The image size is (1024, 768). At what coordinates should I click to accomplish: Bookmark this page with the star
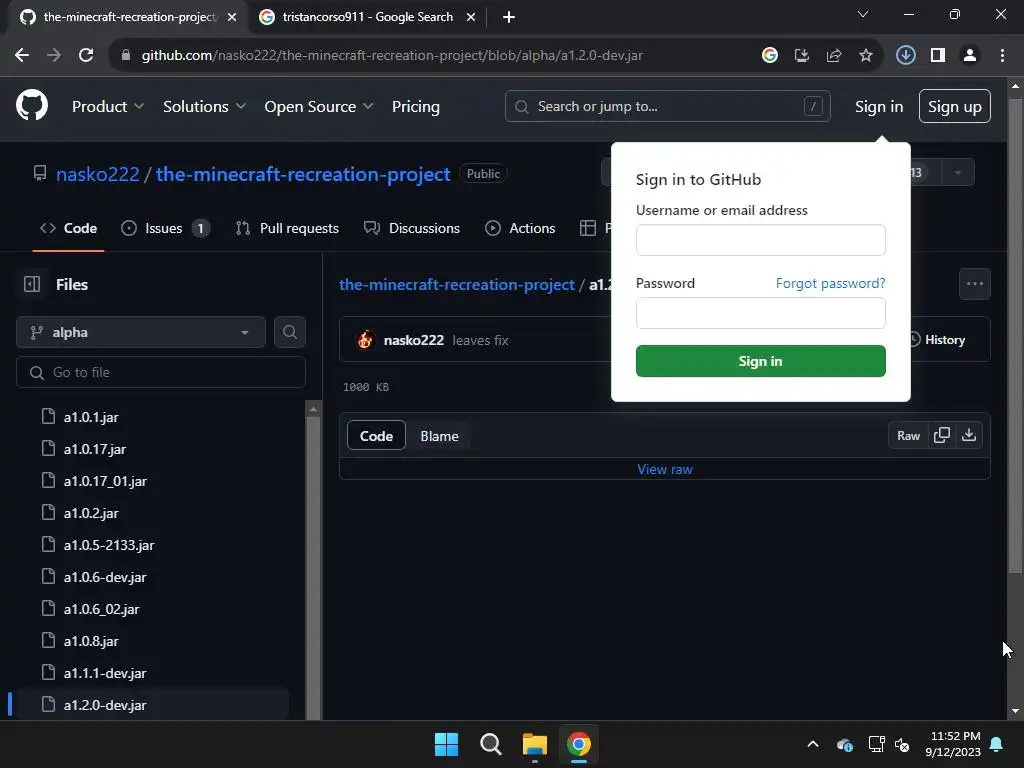tap(866, 56)
